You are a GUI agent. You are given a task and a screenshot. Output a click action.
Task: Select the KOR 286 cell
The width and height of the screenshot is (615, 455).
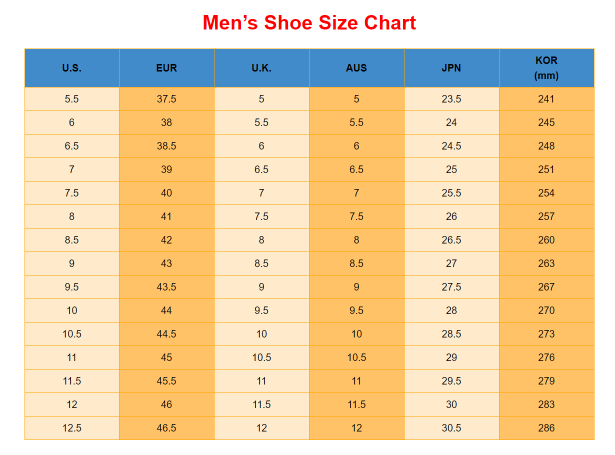546,428
